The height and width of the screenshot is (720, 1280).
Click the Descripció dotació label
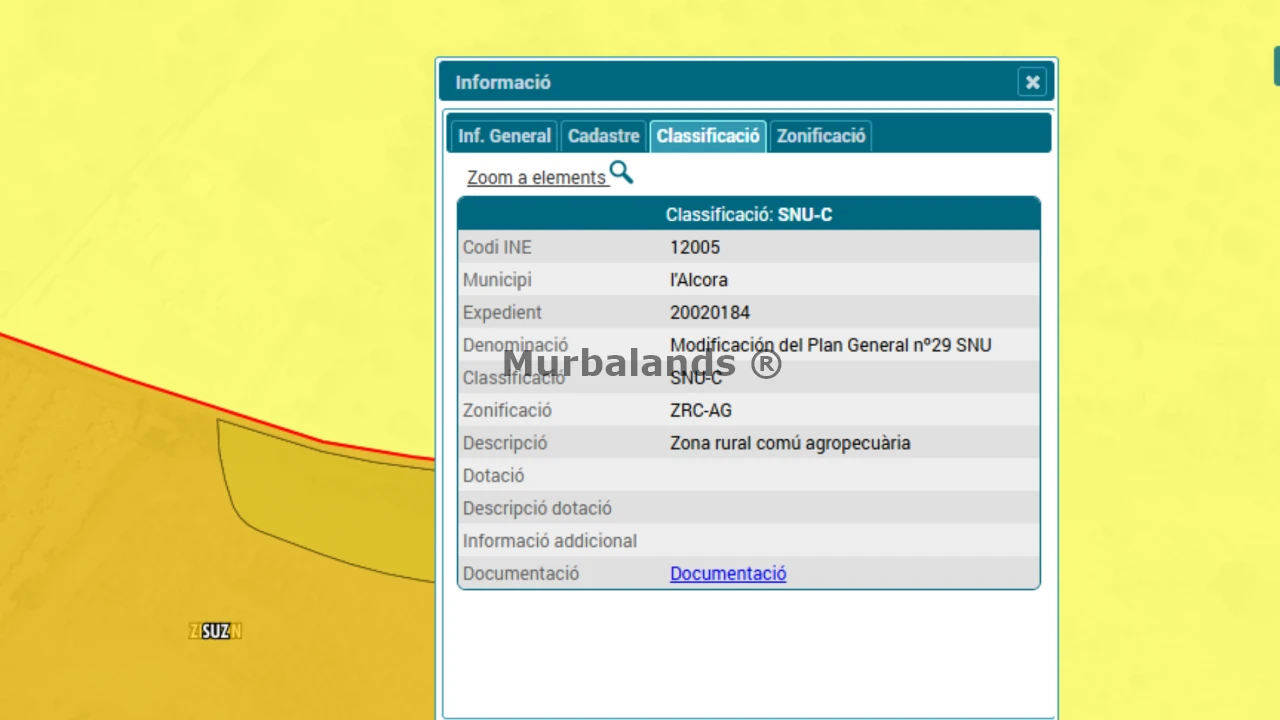(x=537, y=508)
